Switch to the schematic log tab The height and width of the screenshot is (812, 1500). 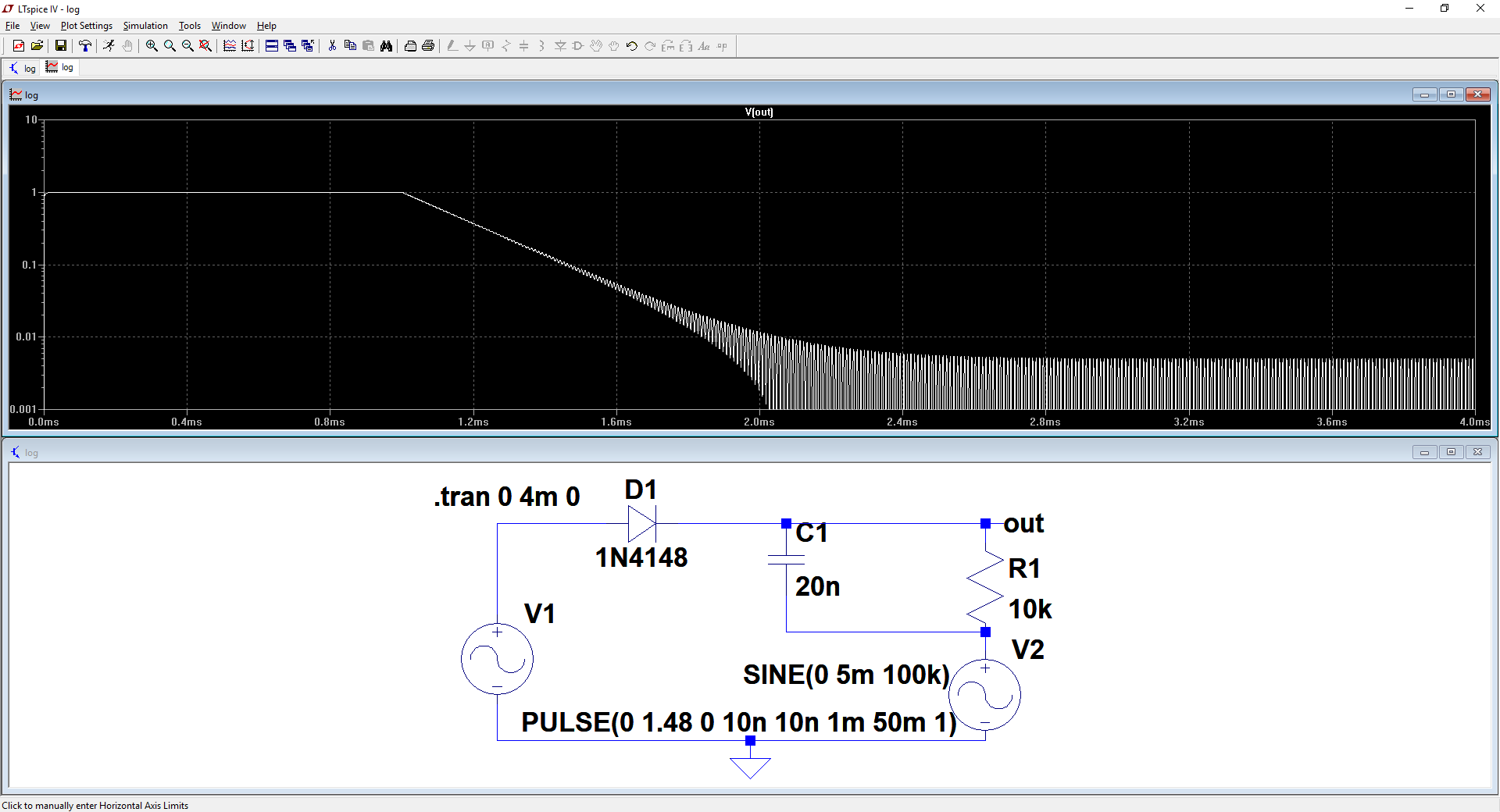tap(23, 69)
